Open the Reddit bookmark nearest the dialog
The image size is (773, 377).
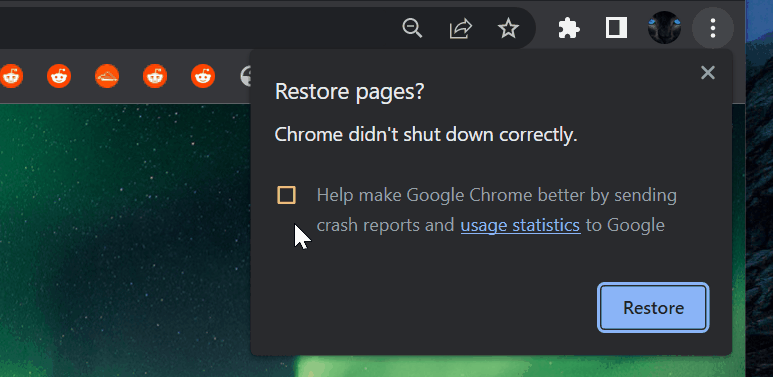pyautogui.click(x=203, y=76)
